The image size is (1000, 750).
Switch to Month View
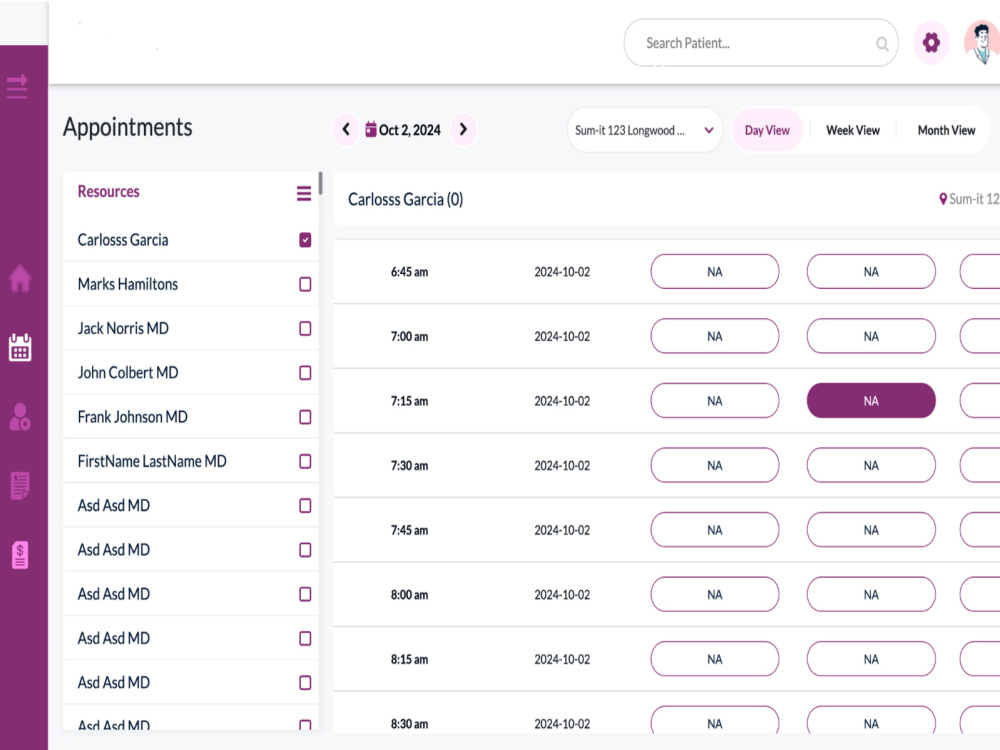pos(946,130)
